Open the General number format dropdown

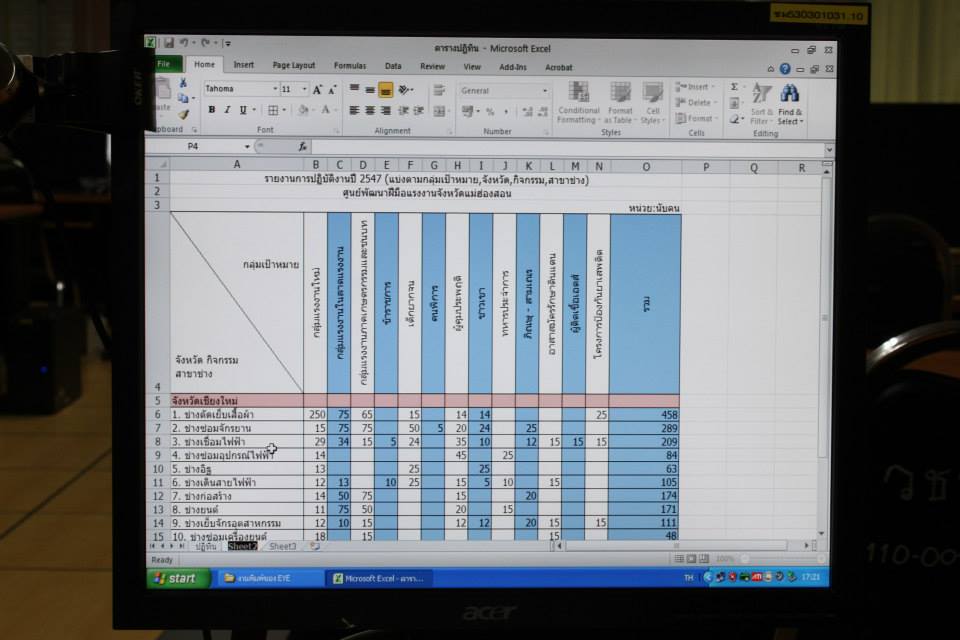[545, 90]
